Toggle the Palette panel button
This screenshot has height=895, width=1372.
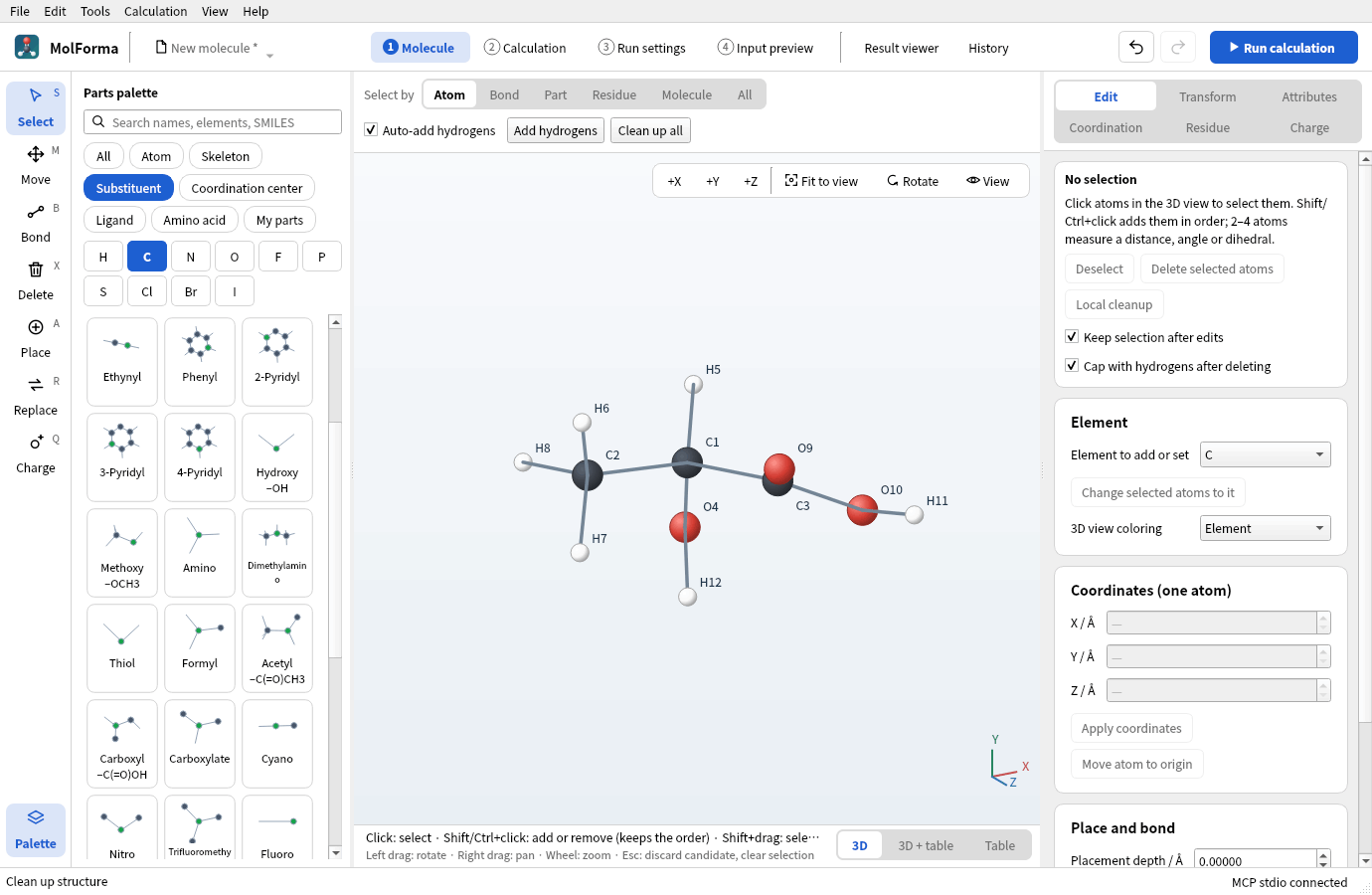point(36,829)
